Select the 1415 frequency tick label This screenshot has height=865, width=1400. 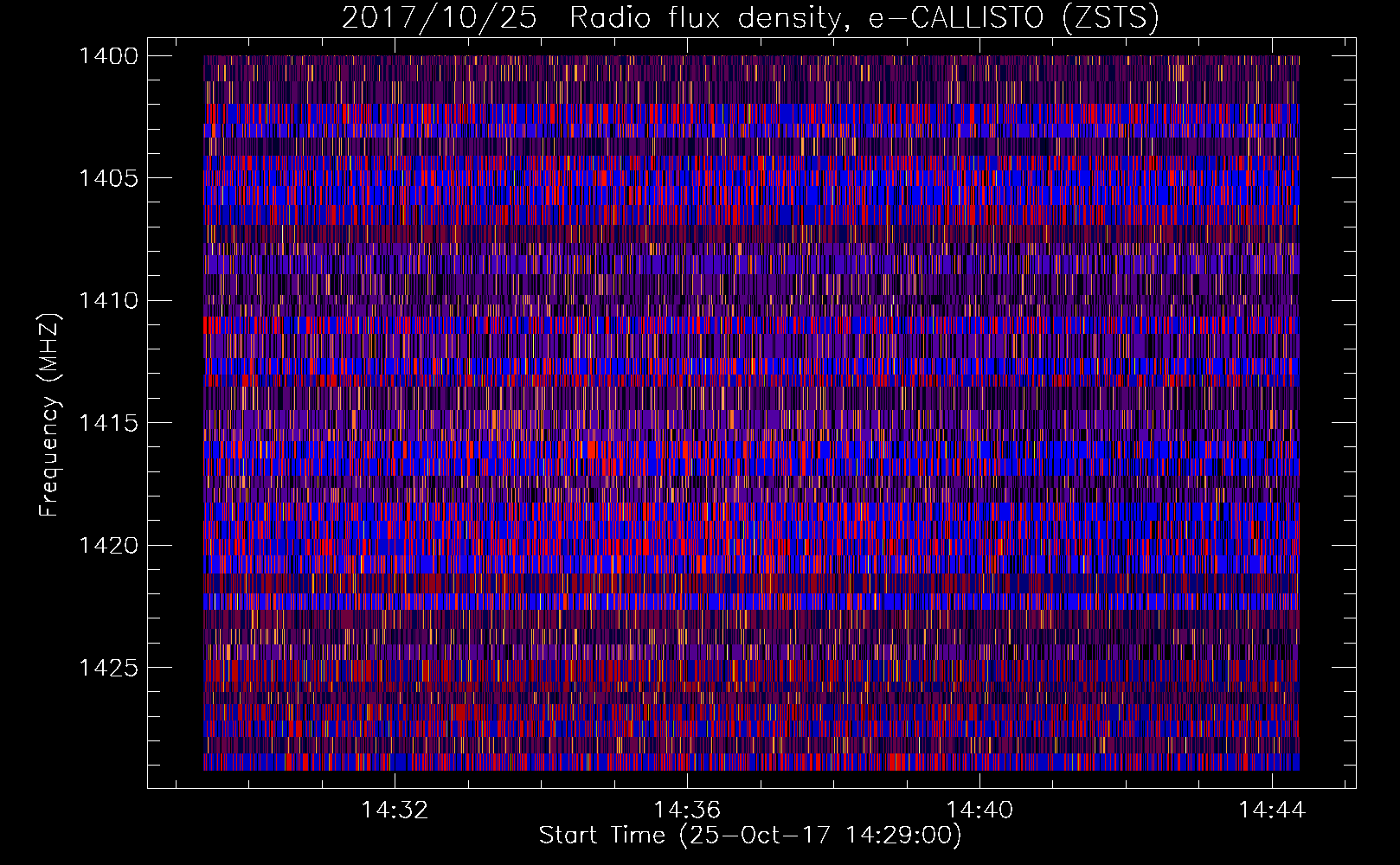pos(108,423)
